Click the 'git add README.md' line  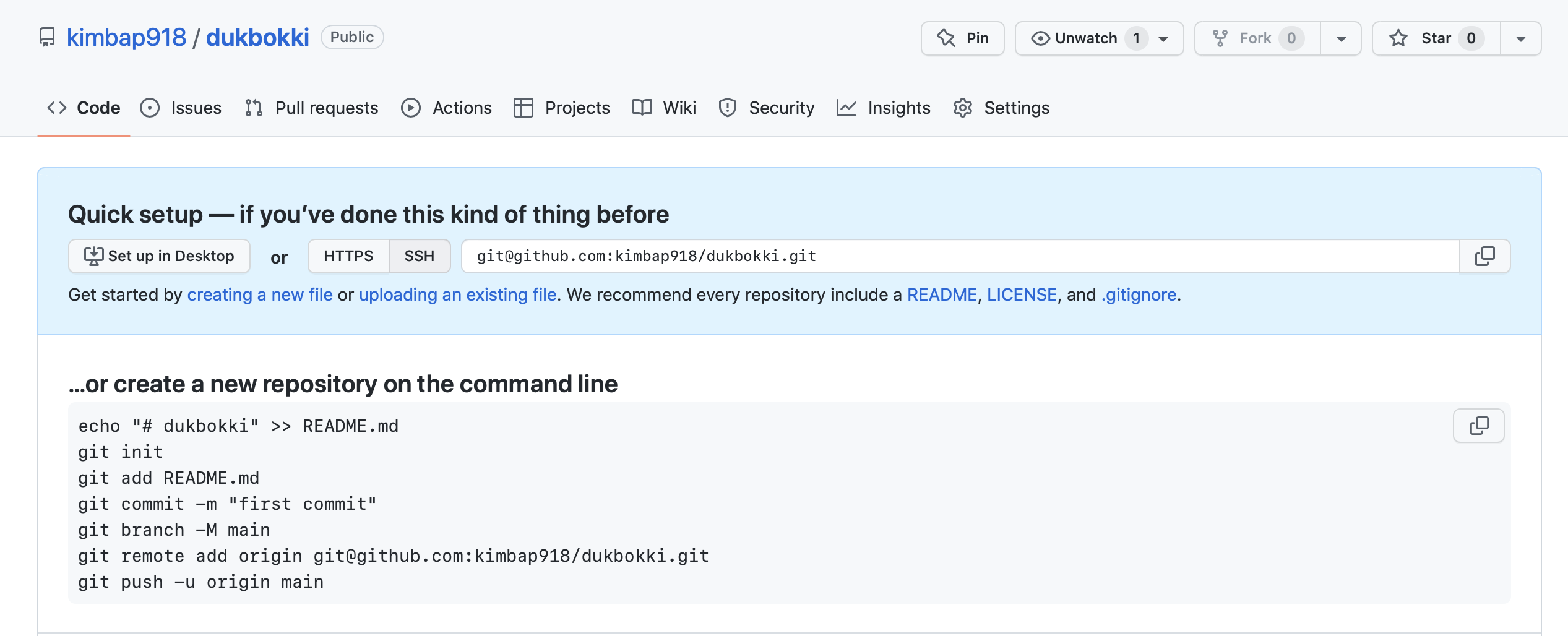(169, 478)
